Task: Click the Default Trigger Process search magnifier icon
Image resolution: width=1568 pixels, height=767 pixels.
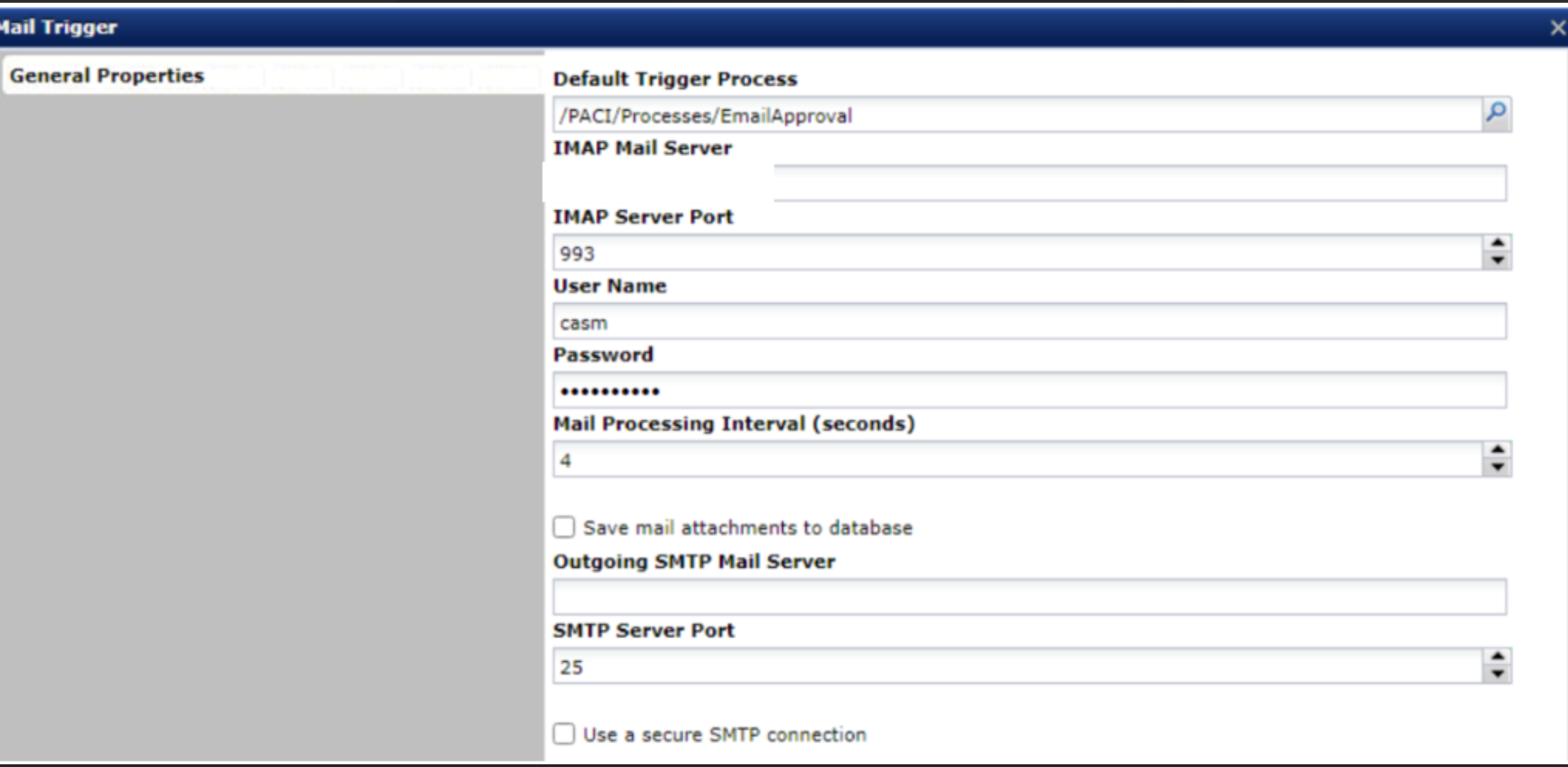Action: click(x=1496, y=113)
